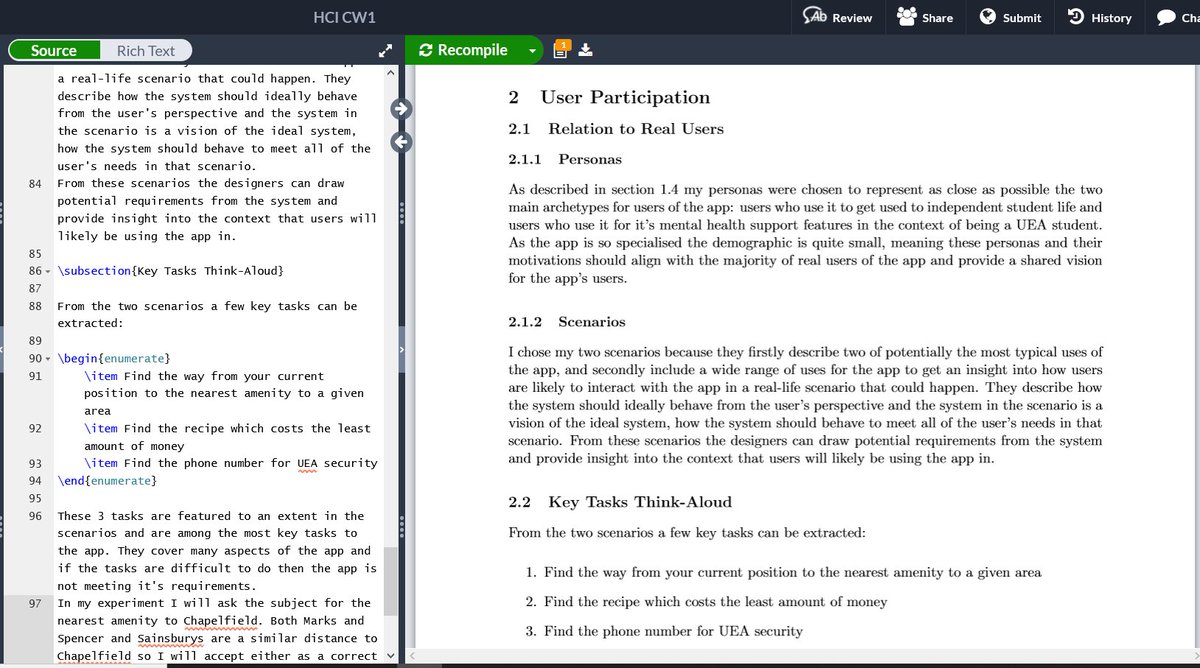Open the Share project dialog
The width and height of the screenshot is (1200, 668).
click(x=925, y=17)
